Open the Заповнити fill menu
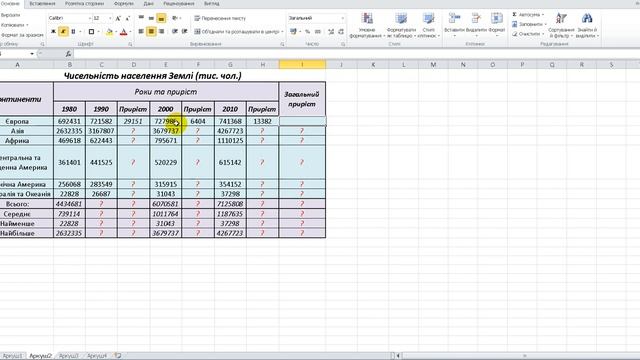Screen dimensions: 640x360 point(529,24)
